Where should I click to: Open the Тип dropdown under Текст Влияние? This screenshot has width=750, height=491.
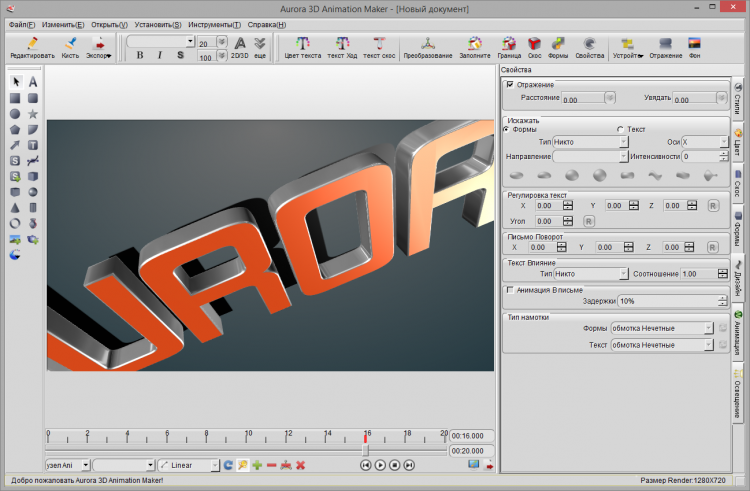[x=590, y=273]
